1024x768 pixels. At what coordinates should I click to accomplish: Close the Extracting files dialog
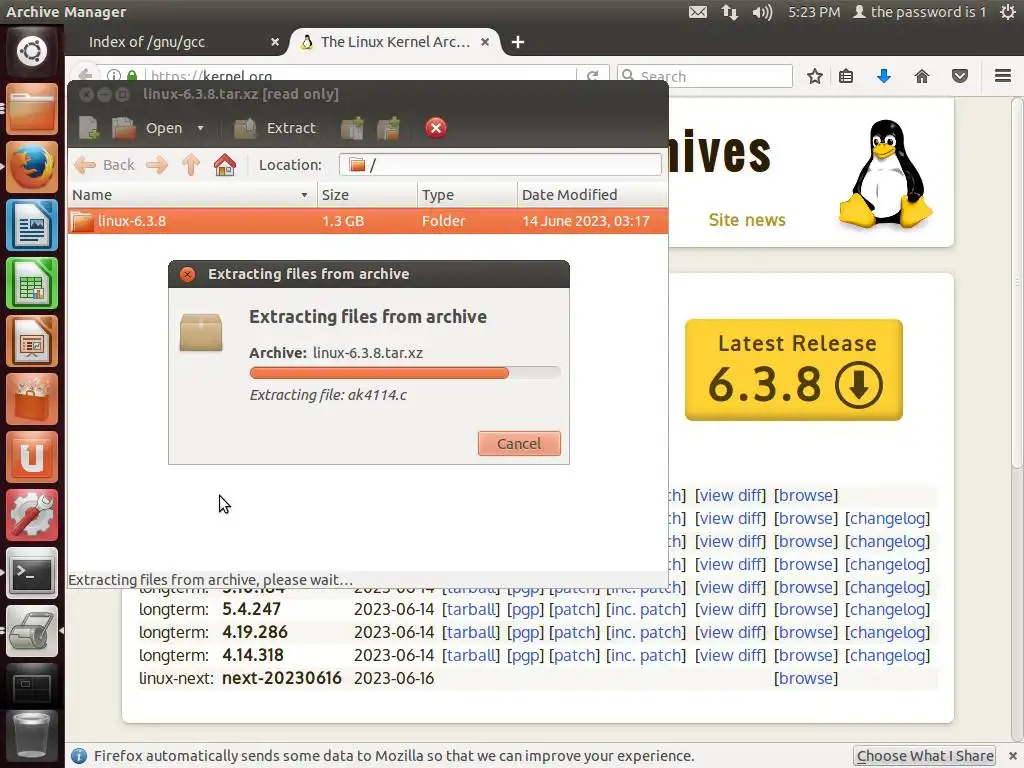[x=187, y=274]
